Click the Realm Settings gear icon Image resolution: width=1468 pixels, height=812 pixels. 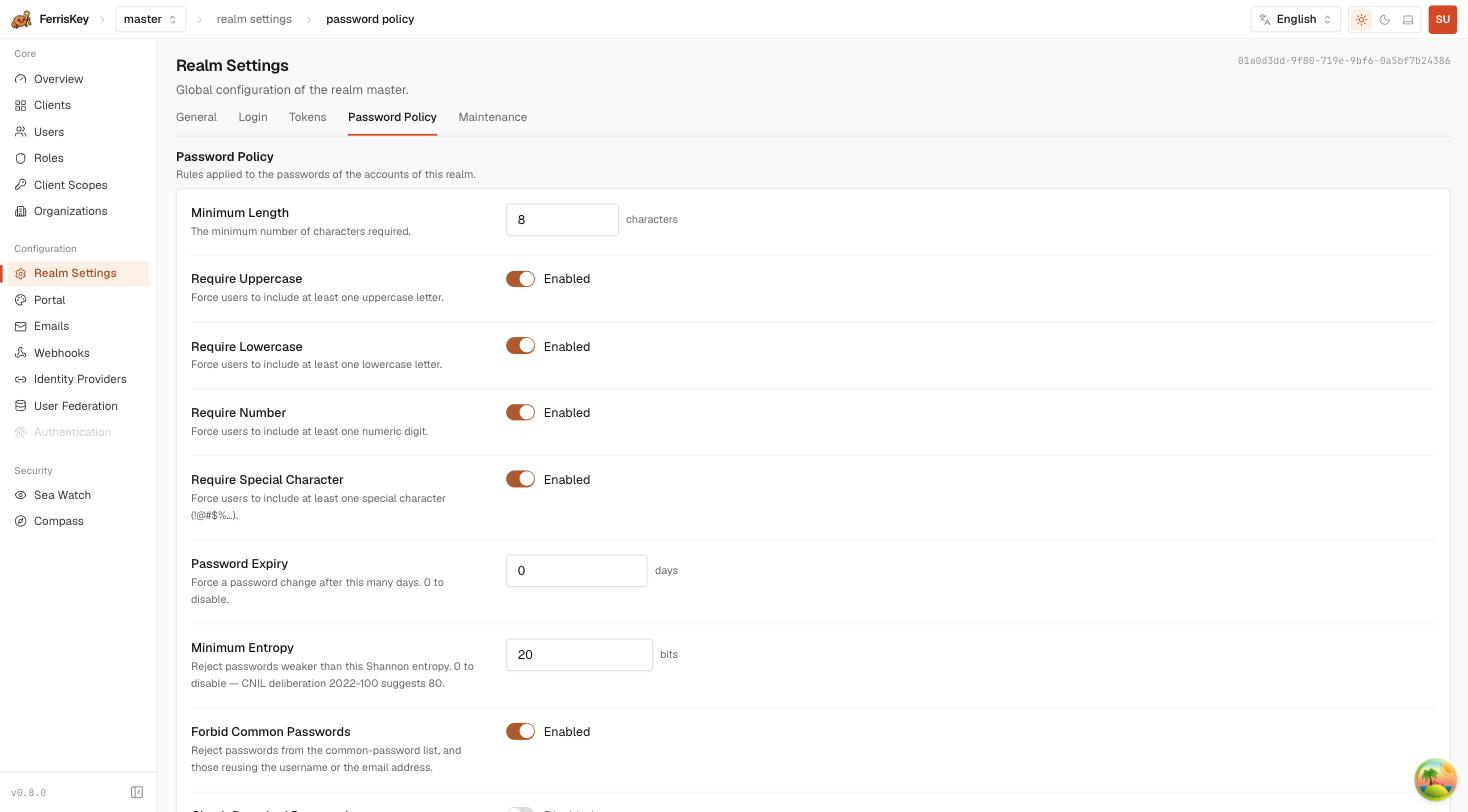click(21, 273)
